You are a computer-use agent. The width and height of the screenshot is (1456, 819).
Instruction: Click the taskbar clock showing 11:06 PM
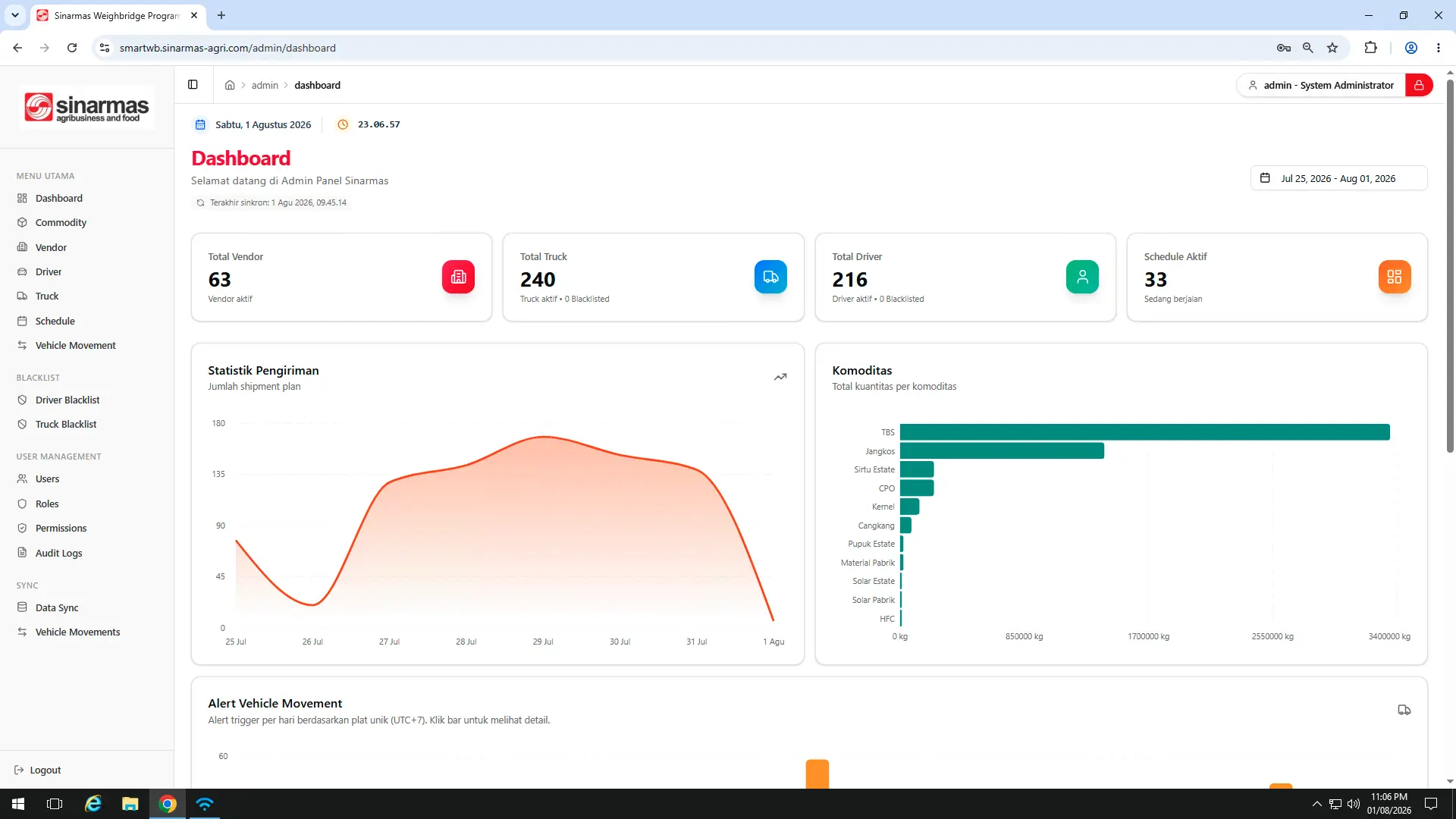point(1389,804)
